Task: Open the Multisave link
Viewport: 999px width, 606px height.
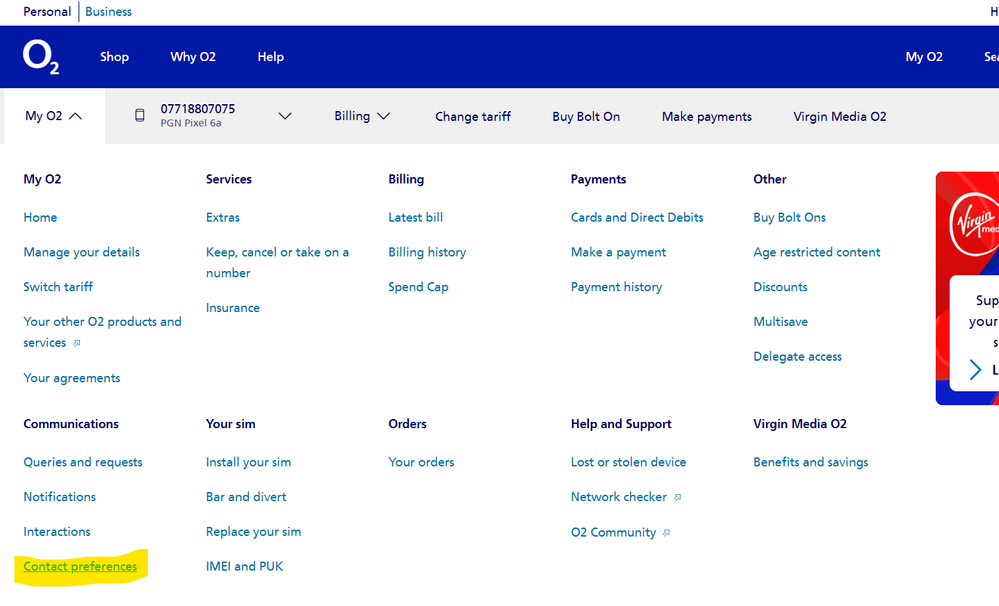Action: pos(780,322)
